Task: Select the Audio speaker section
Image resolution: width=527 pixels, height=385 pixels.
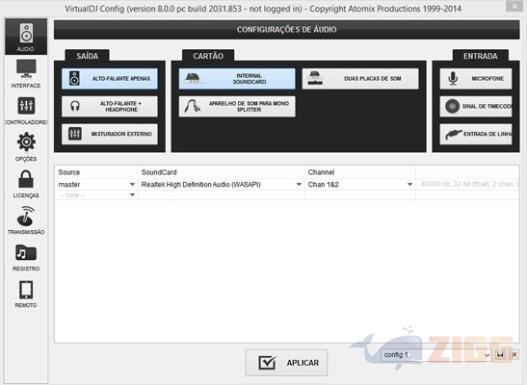Action: [x=26, y=37]
